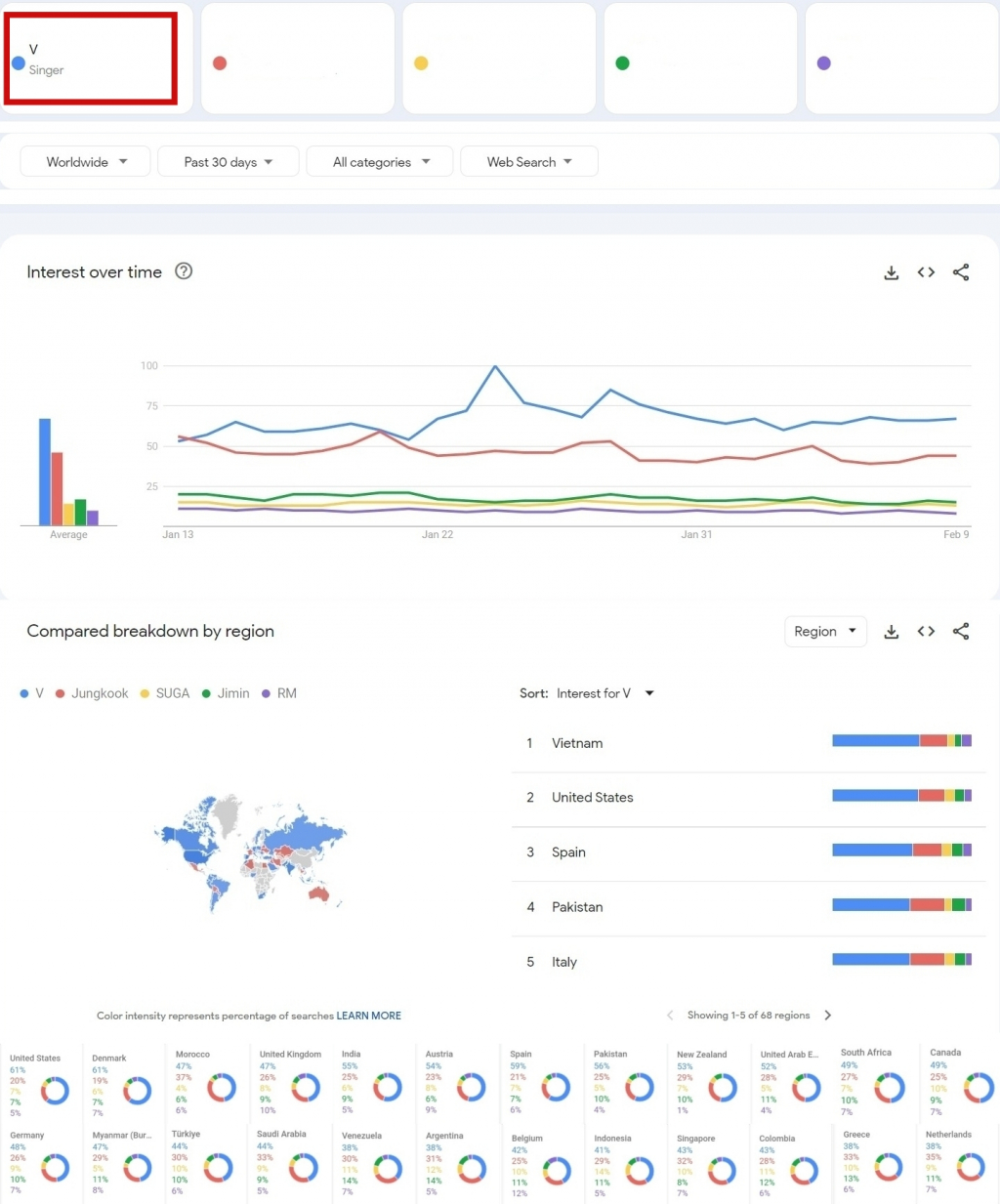Viewport: 1000px width, 1204px height.
Task: Click the Vietnam stacked comparison bar
Action: 901,741
